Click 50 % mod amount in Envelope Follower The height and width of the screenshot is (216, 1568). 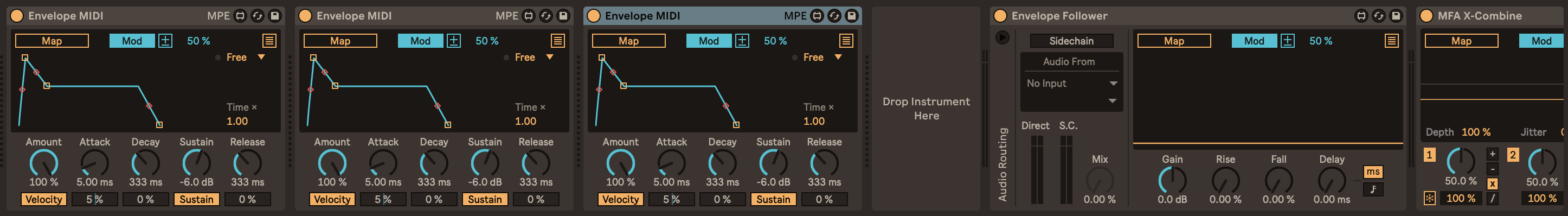point(1321,41)
